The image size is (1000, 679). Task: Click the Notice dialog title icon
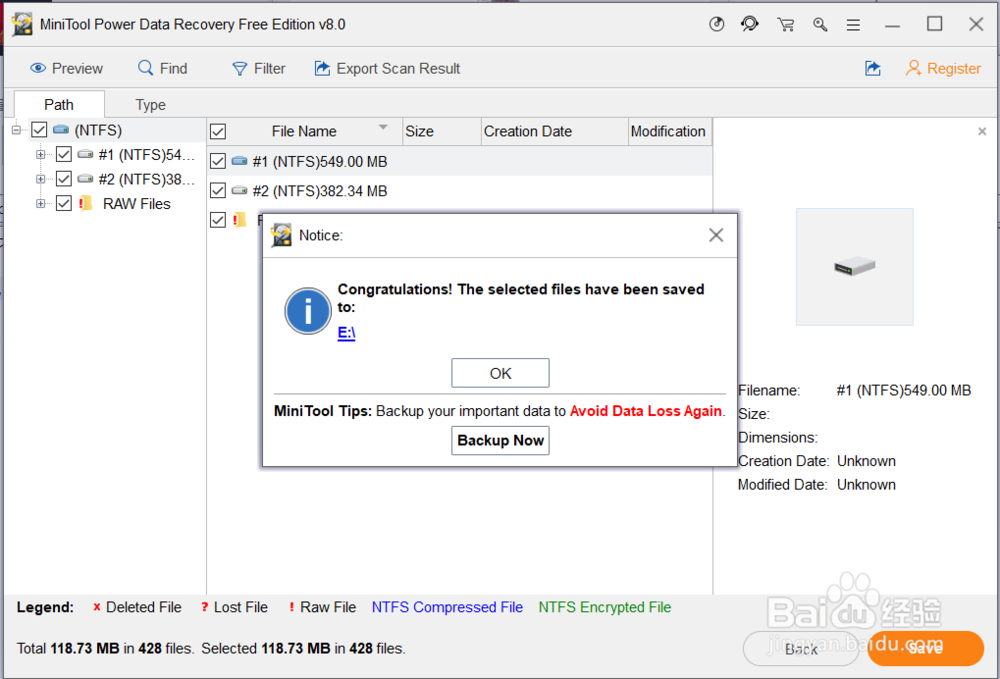point(281,235)
